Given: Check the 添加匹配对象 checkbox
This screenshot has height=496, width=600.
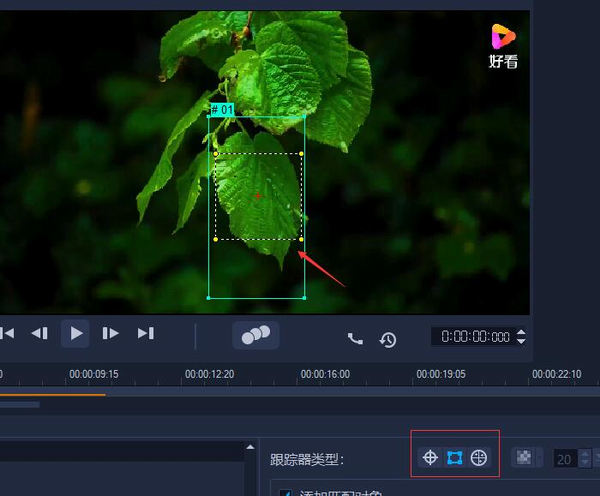Looking at the screenshot, I should tap(286, 492).
